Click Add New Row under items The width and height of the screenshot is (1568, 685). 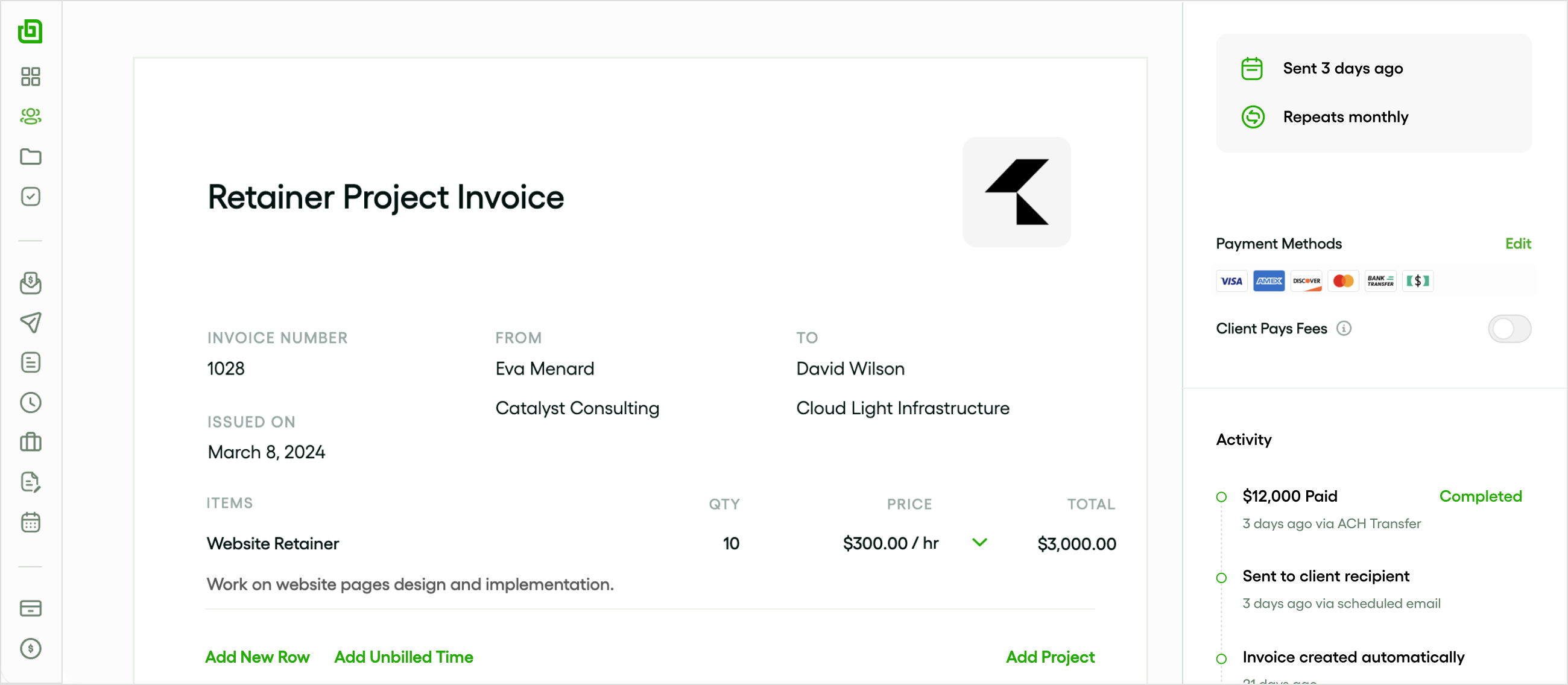[258, 657]
